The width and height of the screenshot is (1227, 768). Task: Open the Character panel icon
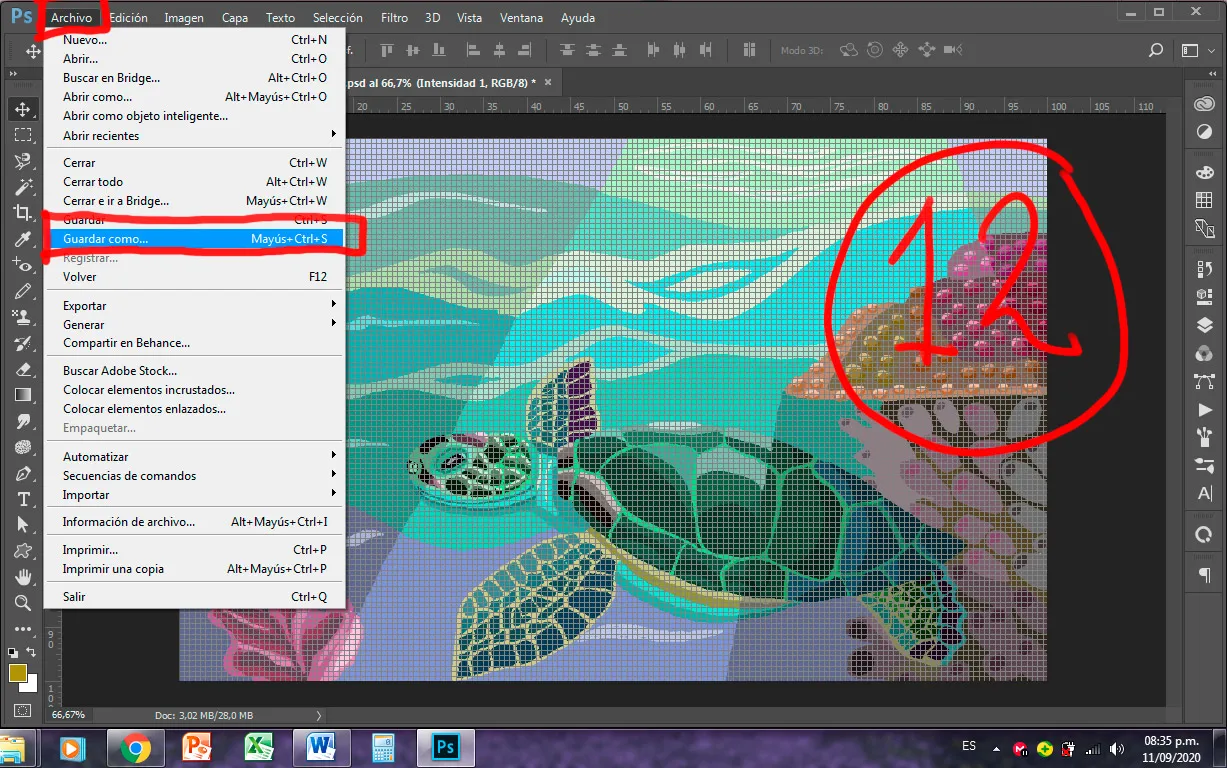tap(1204, 494)
